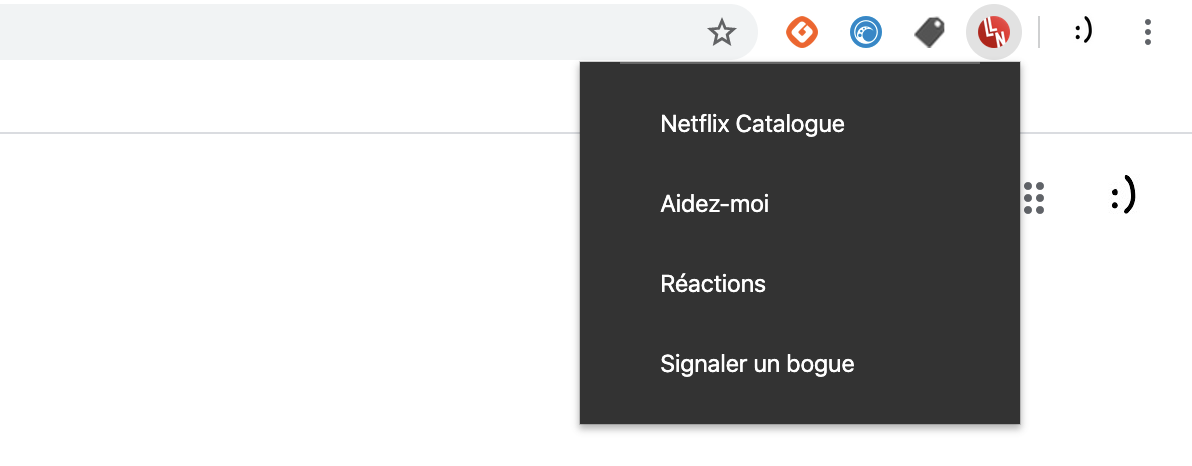Viewport: 1192px width, 466px height.
Task: Open Chrome's three-dot menu
Action: 1147,33
